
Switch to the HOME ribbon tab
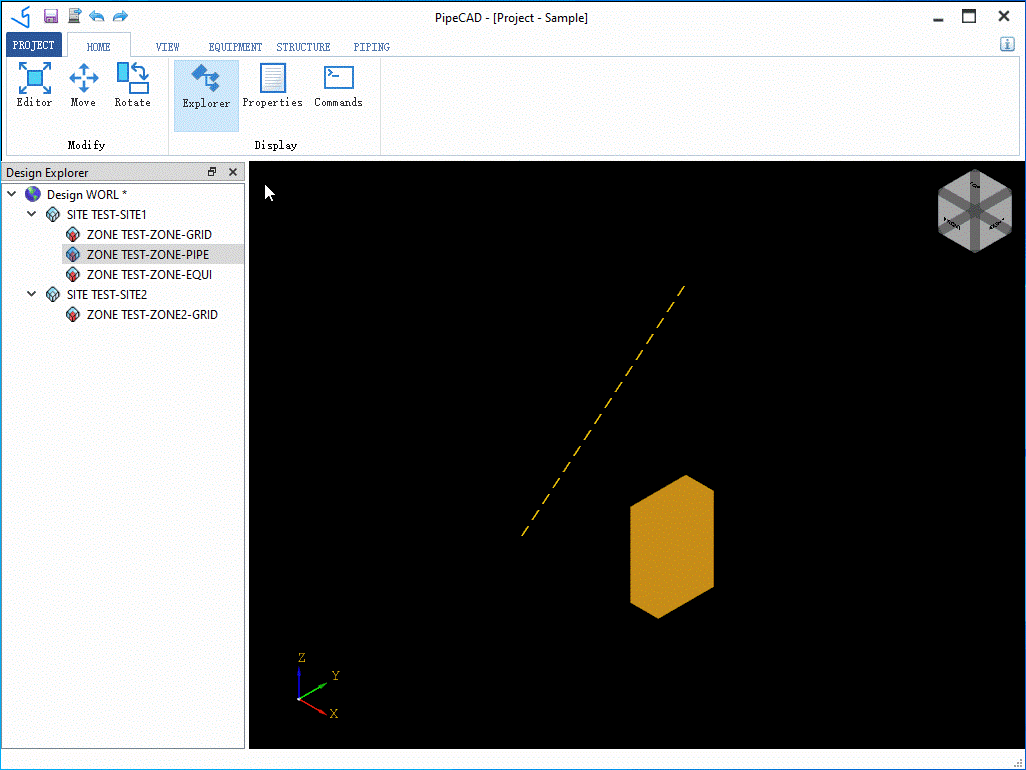tap(98, 46)
